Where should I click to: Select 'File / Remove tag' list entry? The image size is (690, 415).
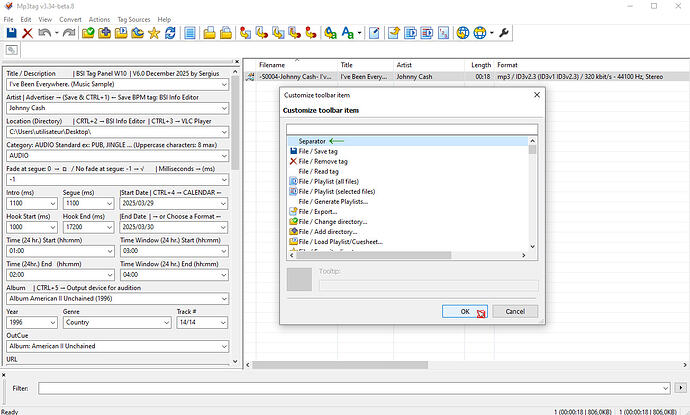[323, 162]
